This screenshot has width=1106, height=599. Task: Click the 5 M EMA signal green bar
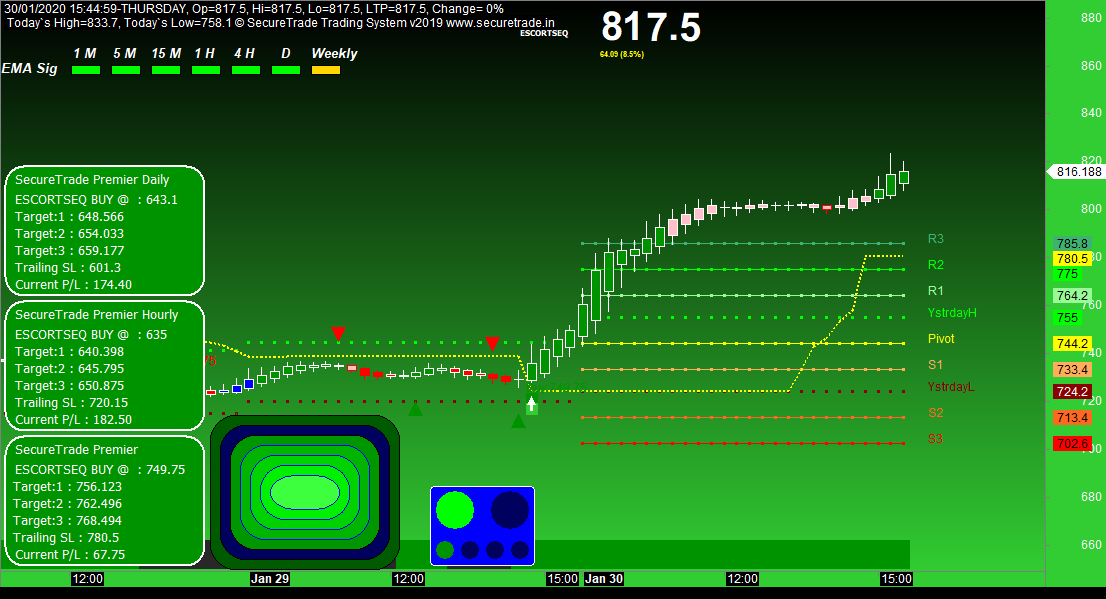tap(126, 70)
